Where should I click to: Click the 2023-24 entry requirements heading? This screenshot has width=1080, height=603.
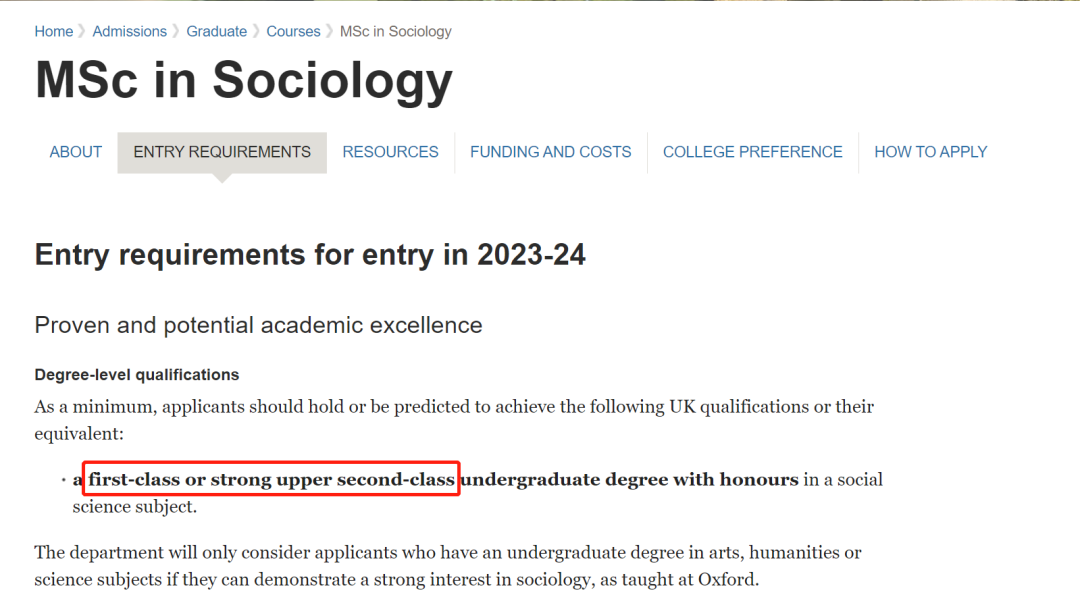(310, 255)
